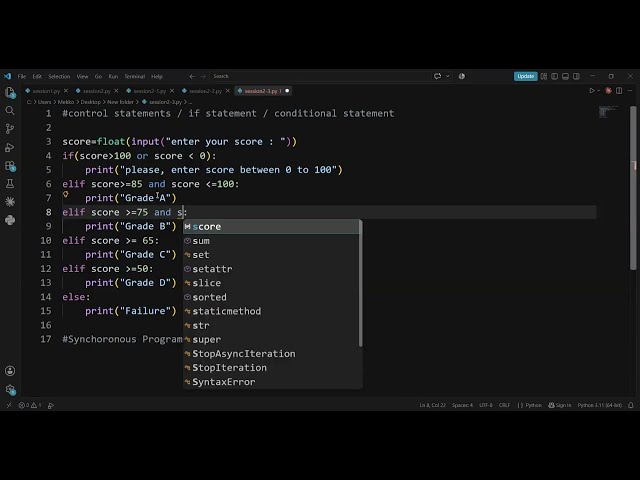Viewport: 640px width, 480px height.
Task: Open the Selection menu
Action: (x=59, y=76)
